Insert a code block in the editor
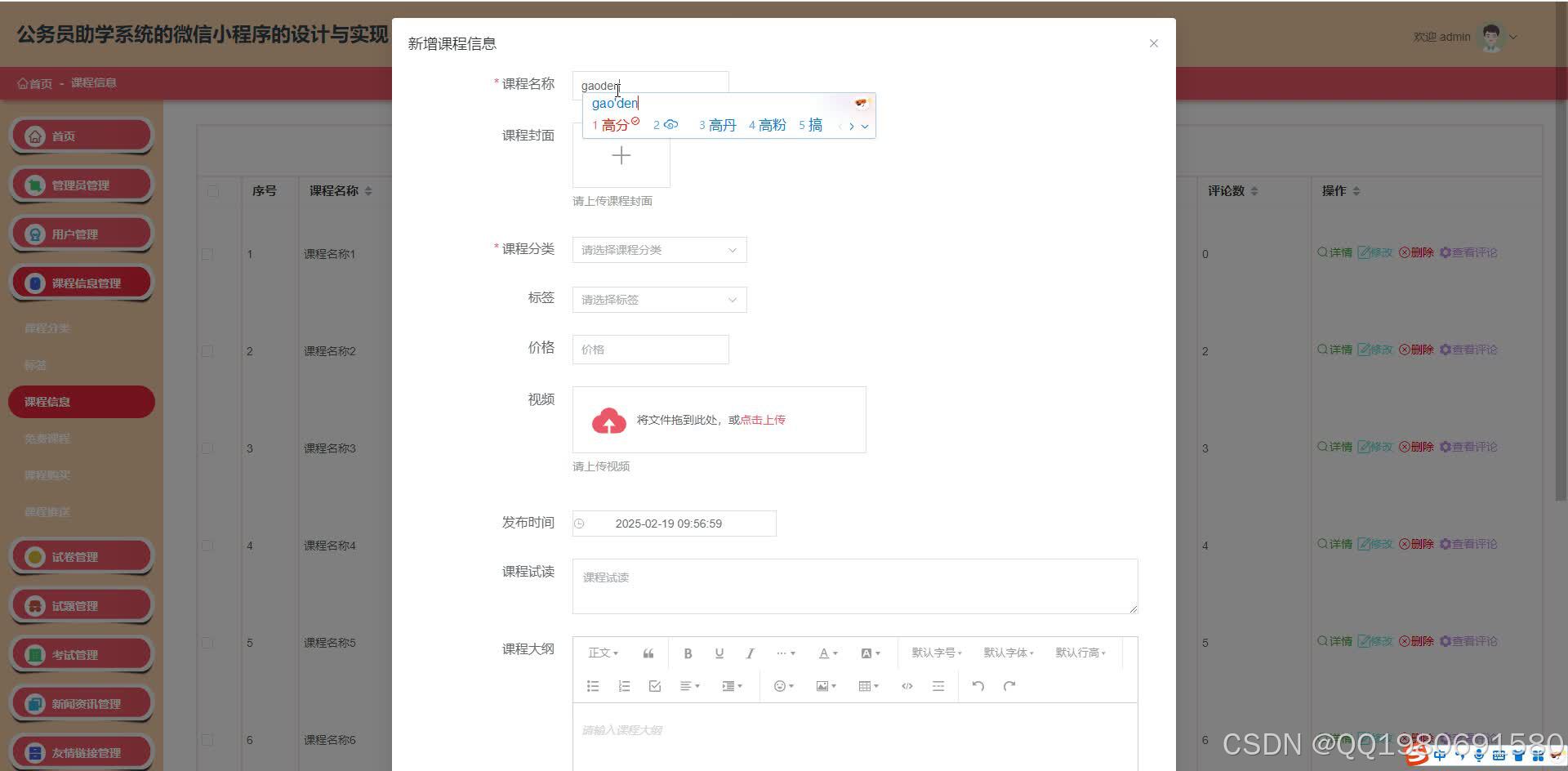 click(x=906, y=685)
